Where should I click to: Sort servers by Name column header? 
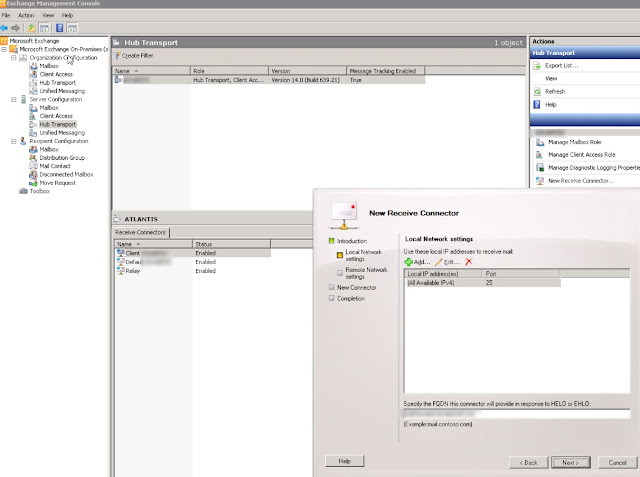[151, 71]
